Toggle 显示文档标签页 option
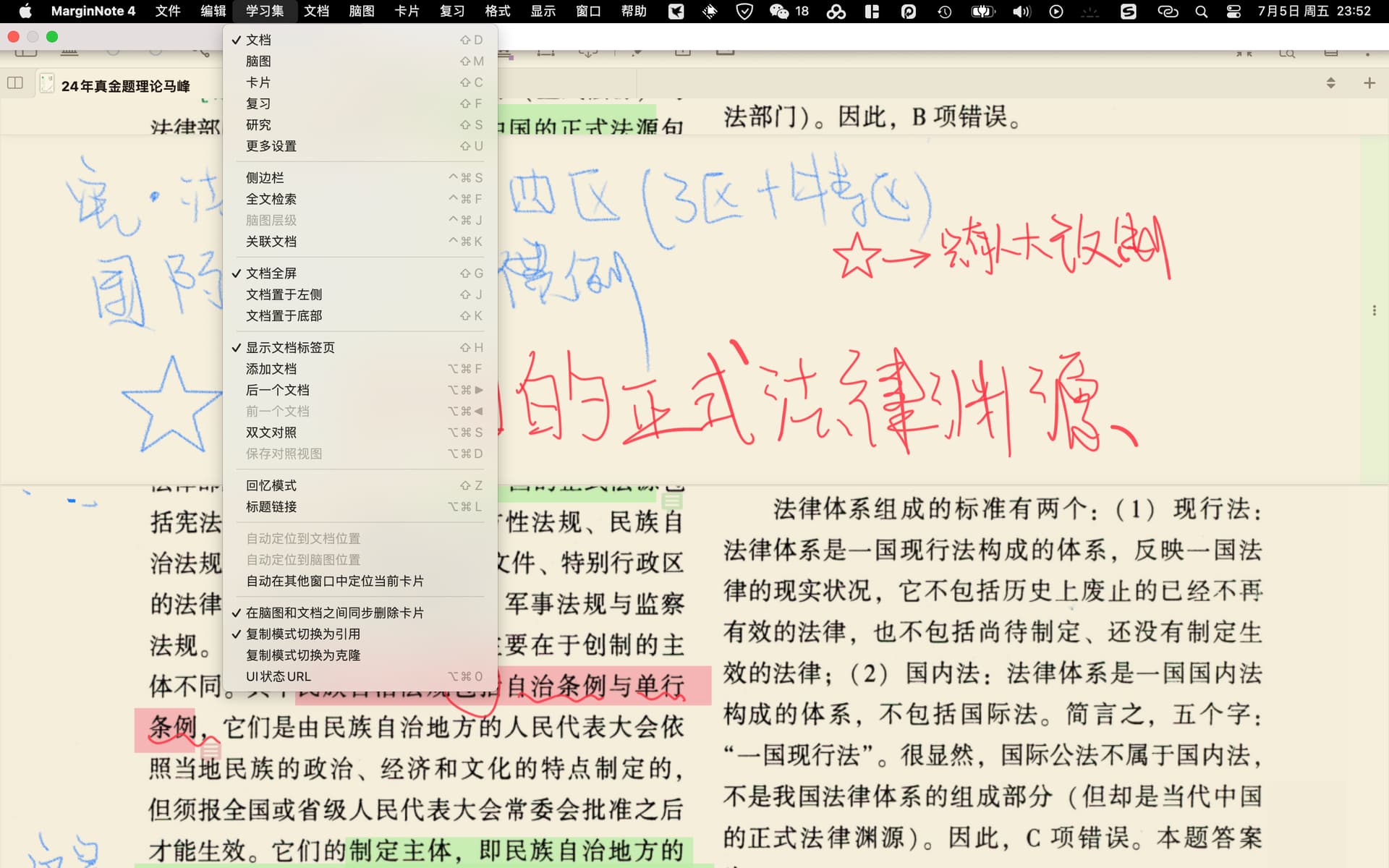The width and height of the screenshot is (1389, 868). click(360, 348)
